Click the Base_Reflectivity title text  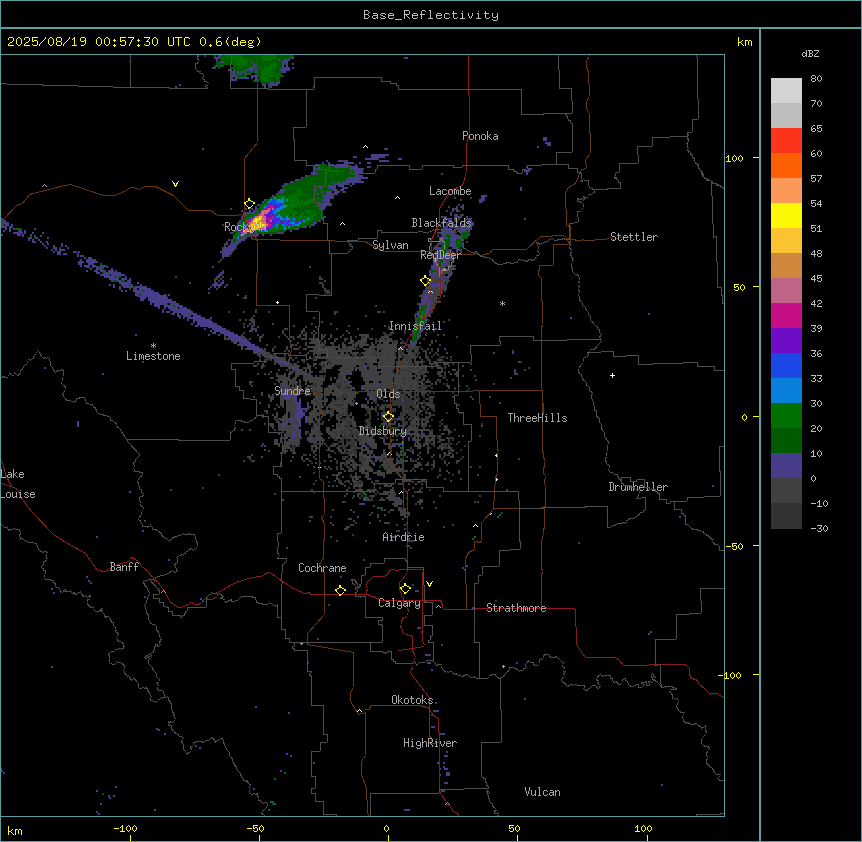(x=431, y=15)
